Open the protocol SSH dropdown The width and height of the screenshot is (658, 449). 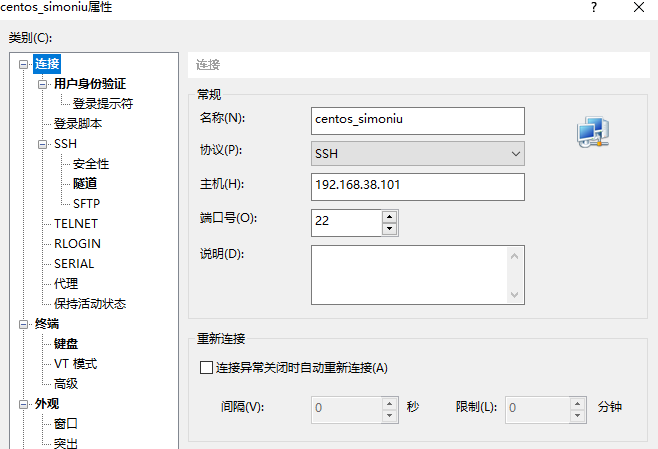418,153
